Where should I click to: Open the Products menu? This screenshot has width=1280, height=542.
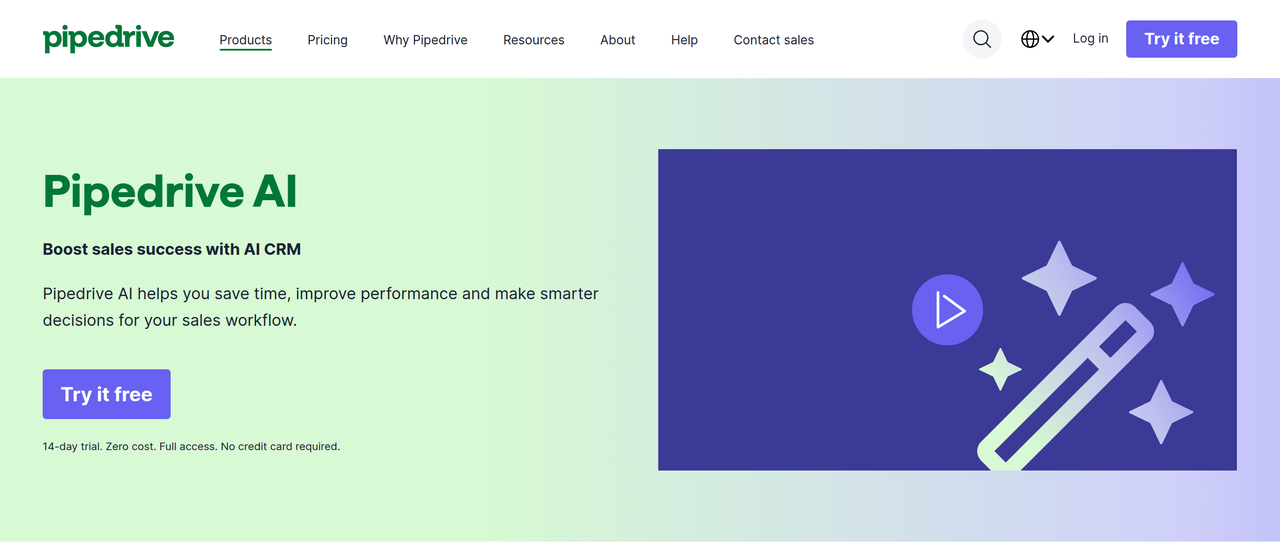(246, 40)
